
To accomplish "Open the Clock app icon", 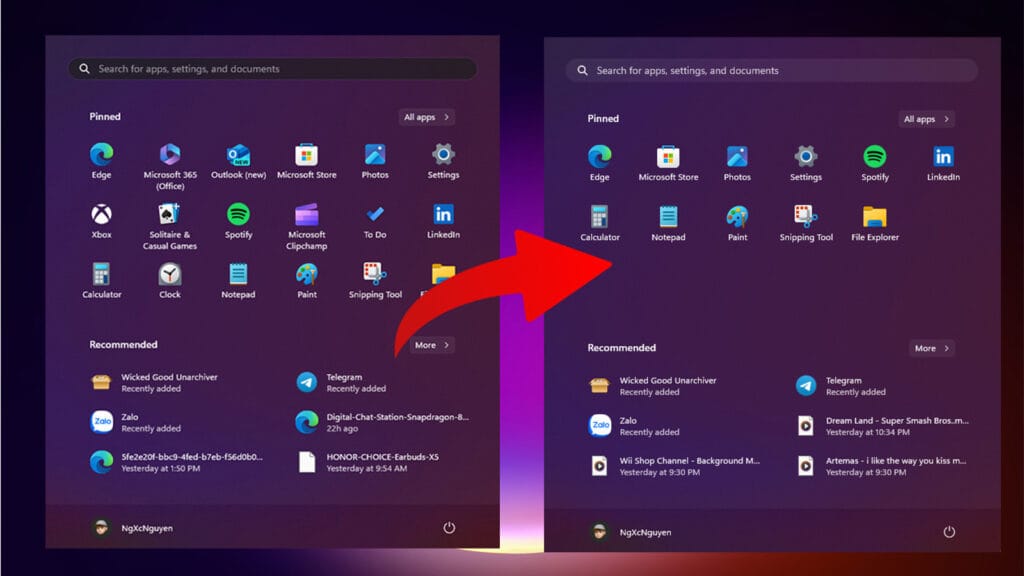I will tap(170, 281).
